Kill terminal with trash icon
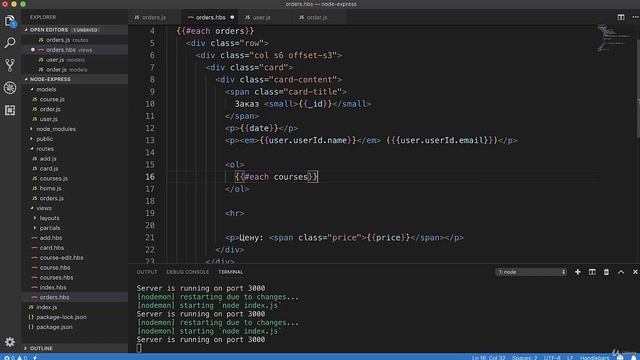Screen dimensions: 640x360 (606, 272)
